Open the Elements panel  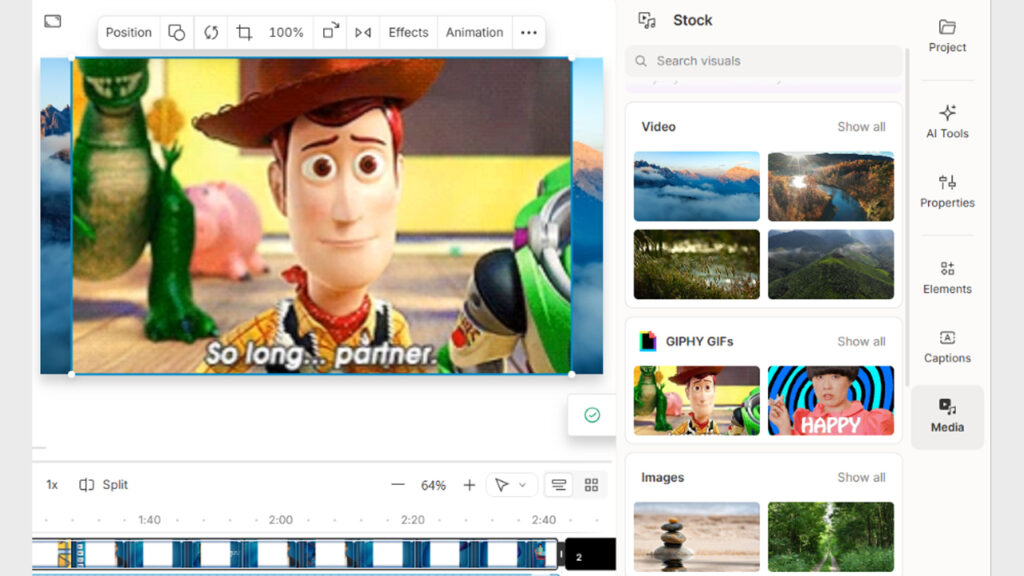coord(947,277)
